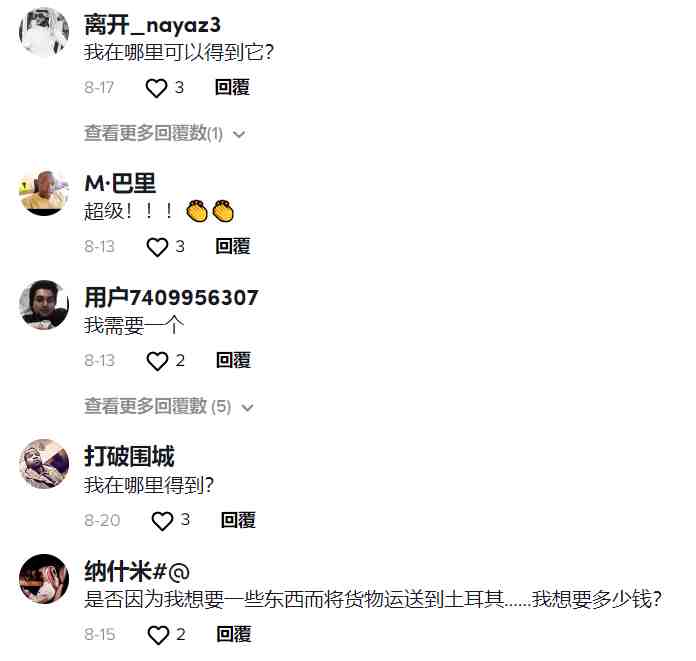Reply to 离开_nayaz3's comment
The image size is (696, 661).
pyautogui.click(x=232, y=87)
